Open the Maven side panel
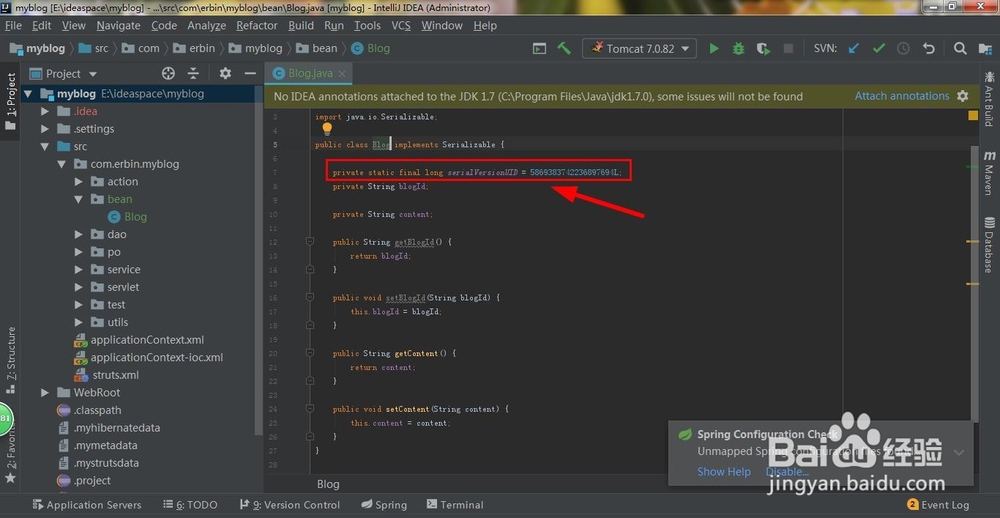 989,172
